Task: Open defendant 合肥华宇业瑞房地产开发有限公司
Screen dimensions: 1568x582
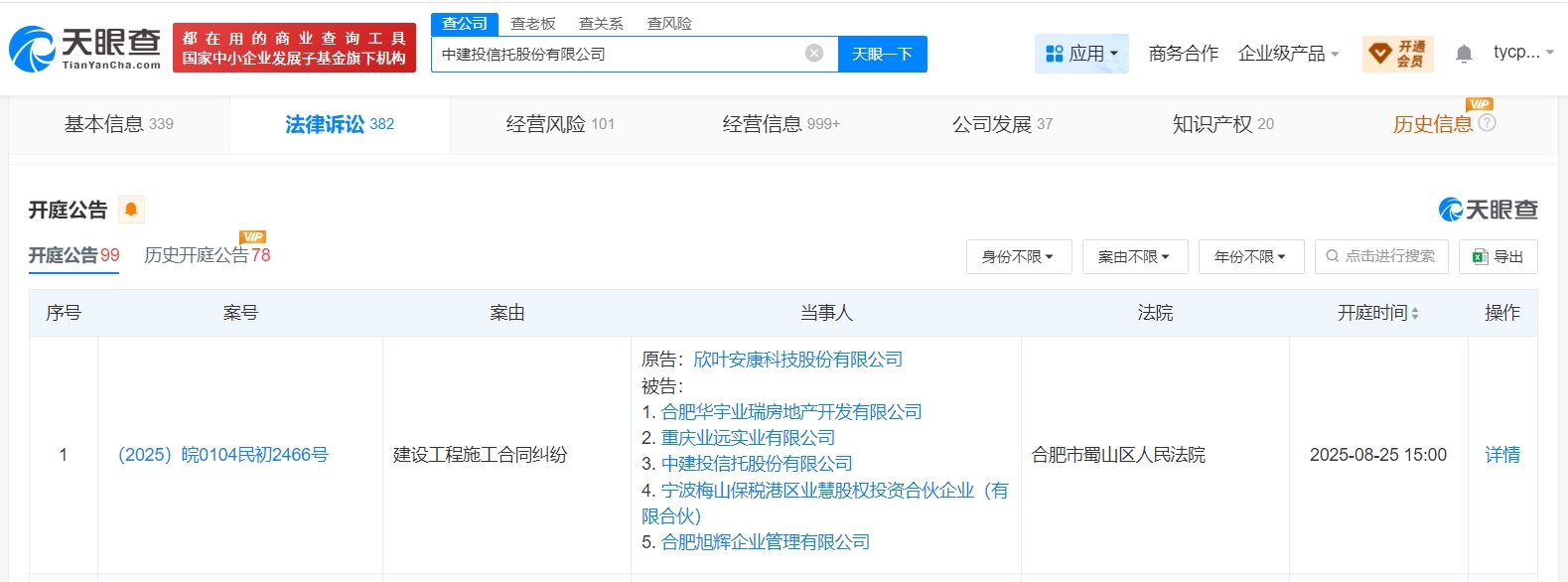Action: pos(791,411)
